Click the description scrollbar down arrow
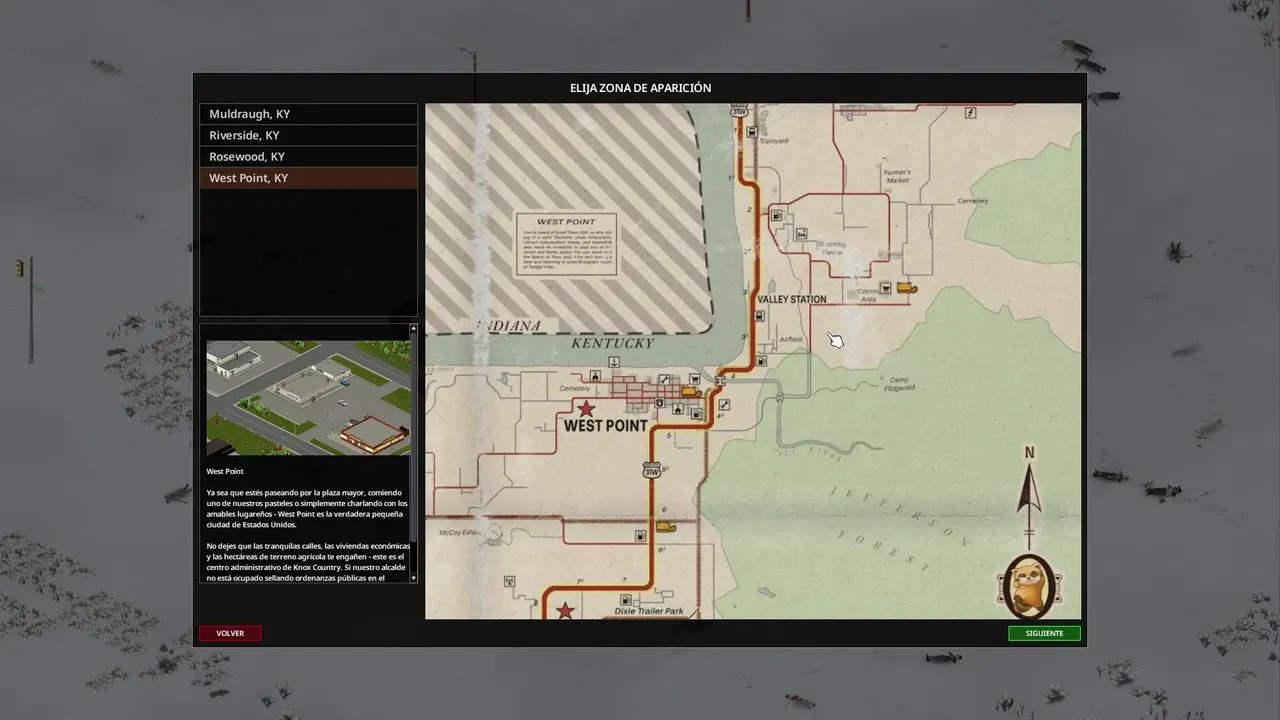The image size is (1280, 720). 413,578
